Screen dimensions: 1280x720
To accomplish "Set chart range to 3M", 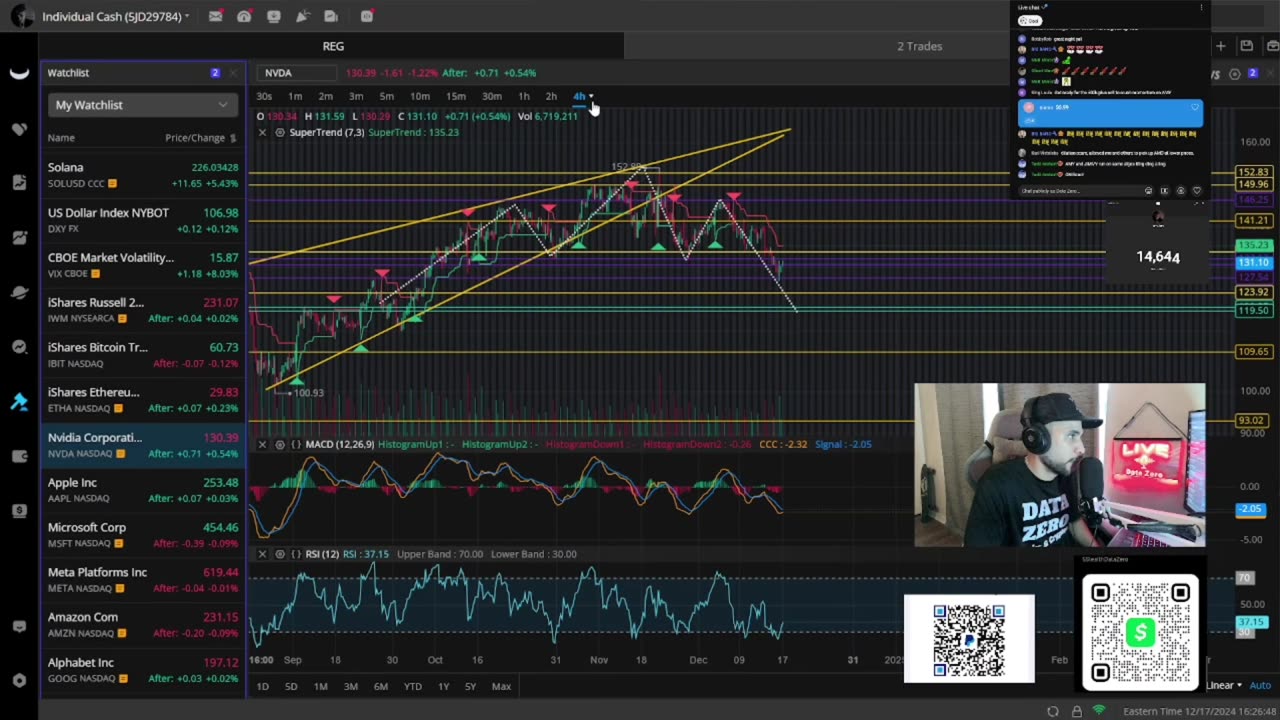I will point(351,686).
